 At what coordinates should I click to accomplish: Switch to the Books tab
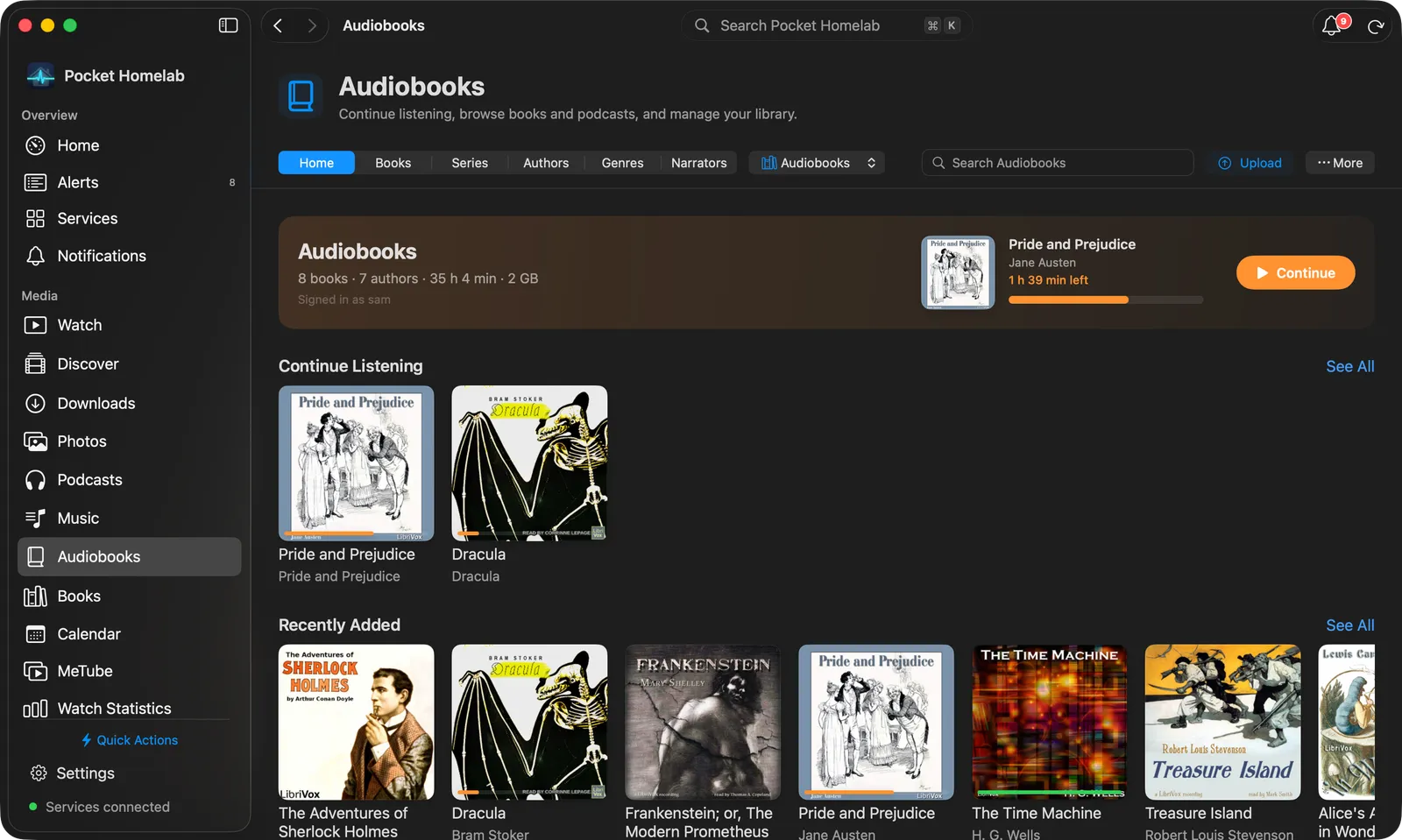pos(393,163)
